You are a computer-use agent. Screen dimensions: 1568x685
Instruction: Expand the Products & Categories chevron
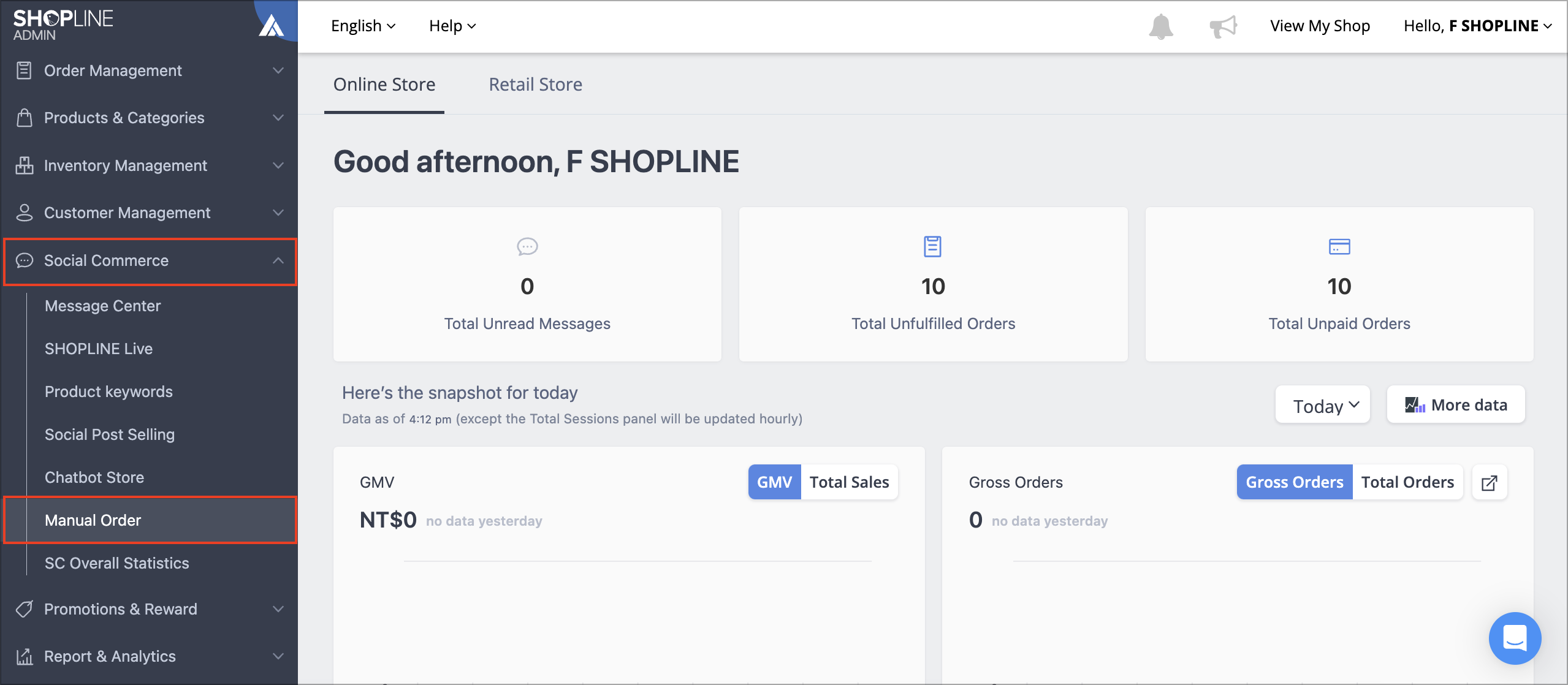[x=278, y=118]
